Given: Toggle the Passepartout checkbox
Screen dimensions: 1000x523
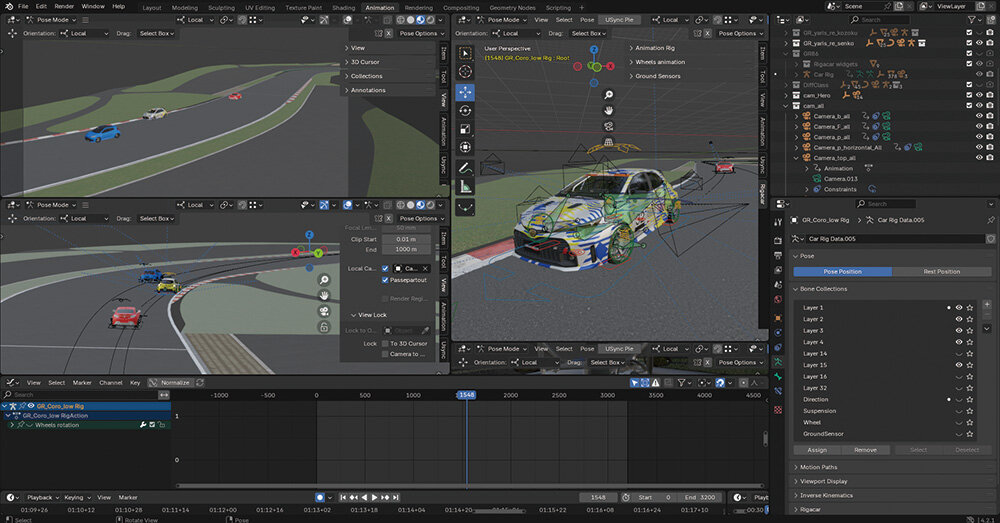Looking at the screenshot, I should [x=386, y=280].
